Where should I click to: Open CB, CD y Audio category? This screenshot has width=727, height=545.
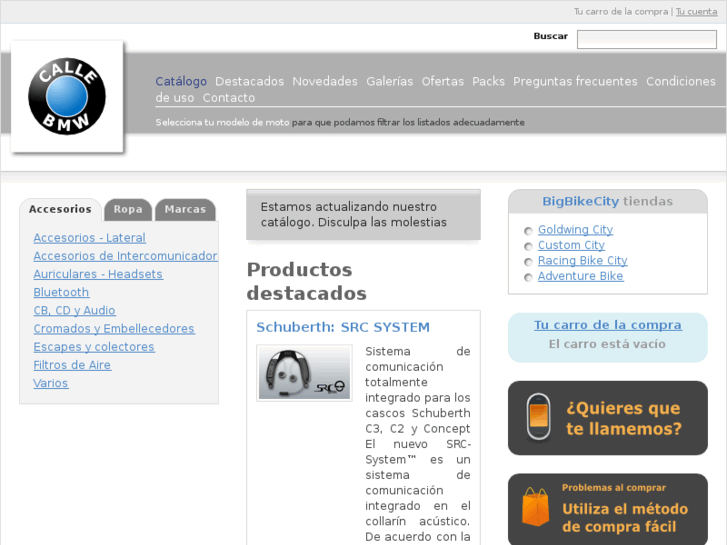[x=74, y=310]
